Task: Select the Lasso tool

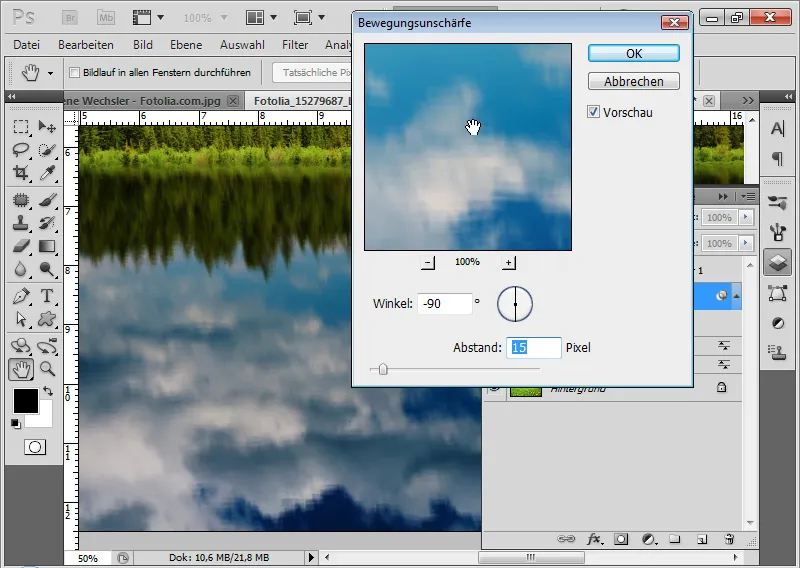Action: click(x=21, y=150)
